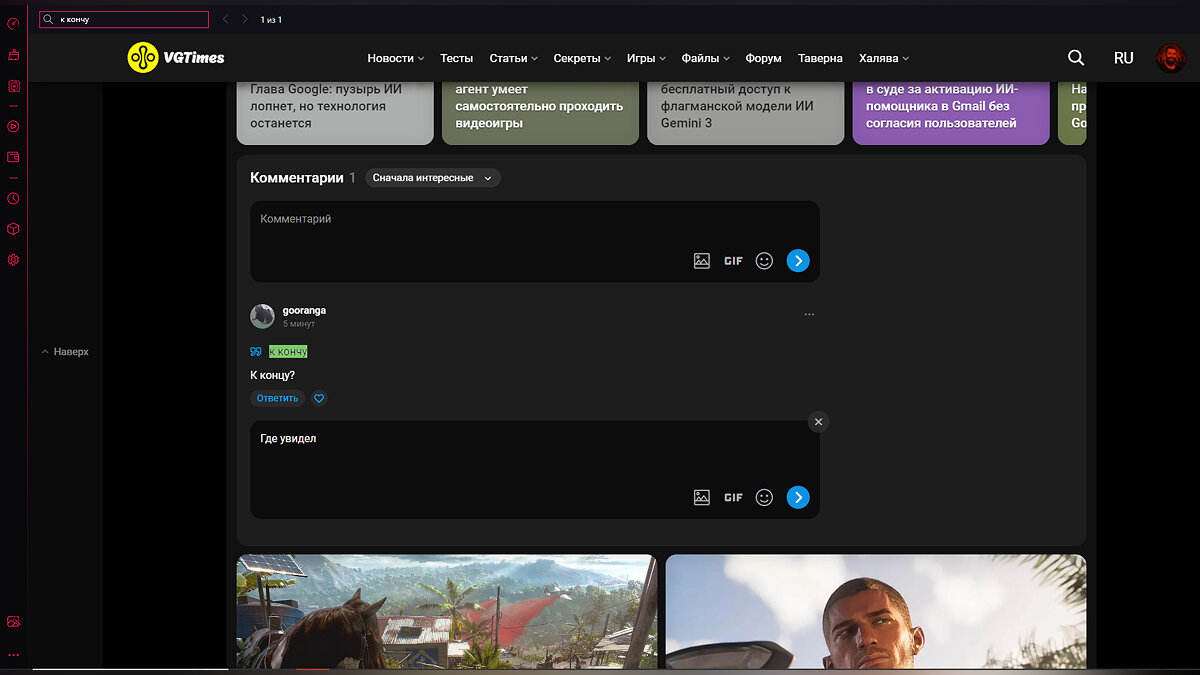Insert GIF in the reply box
Image resolution: width=1200 pixels, height=675 pixels.
click(733, 497)
